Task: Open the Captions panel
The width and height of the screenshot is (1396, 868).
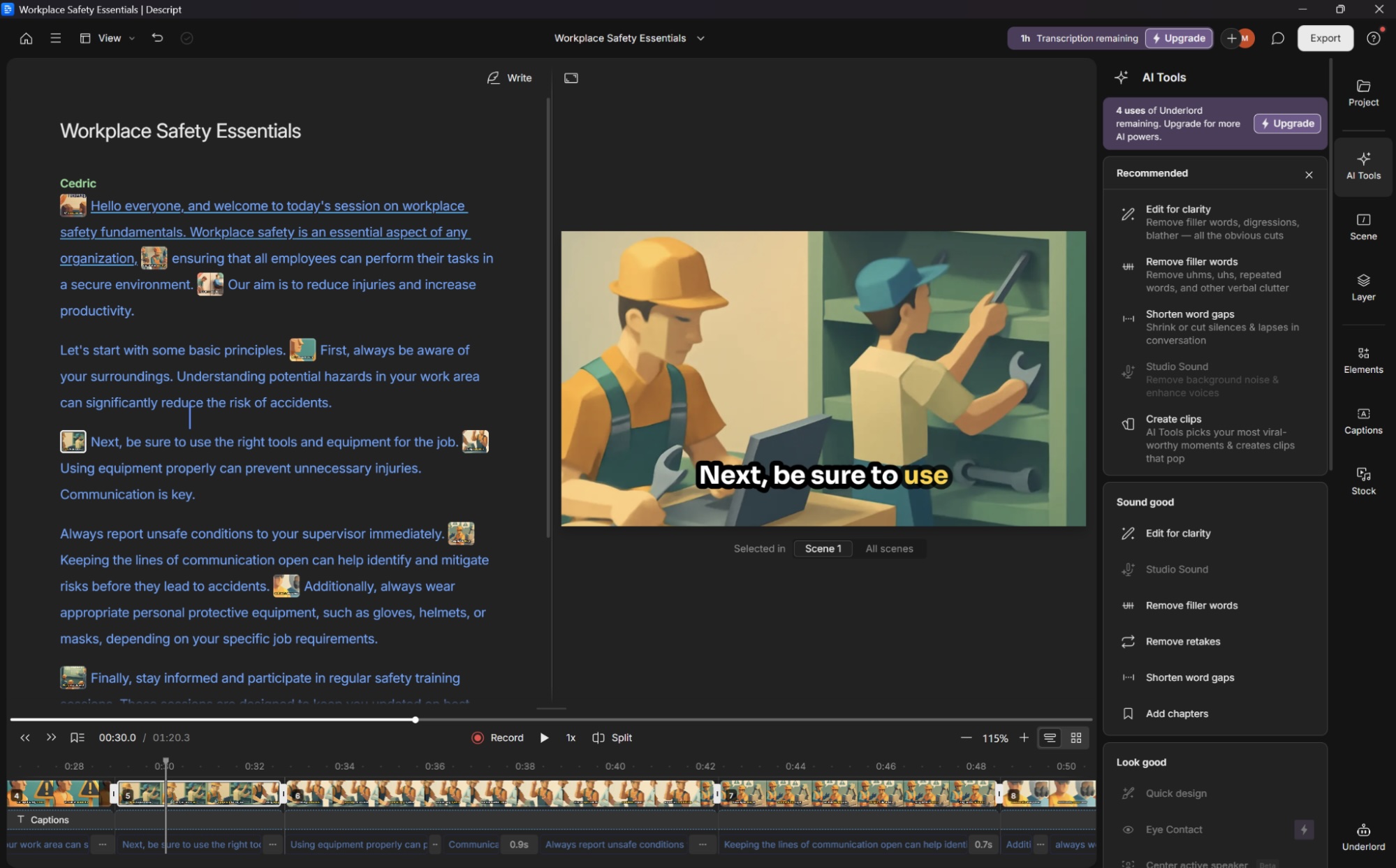Action: point(1362,420)
